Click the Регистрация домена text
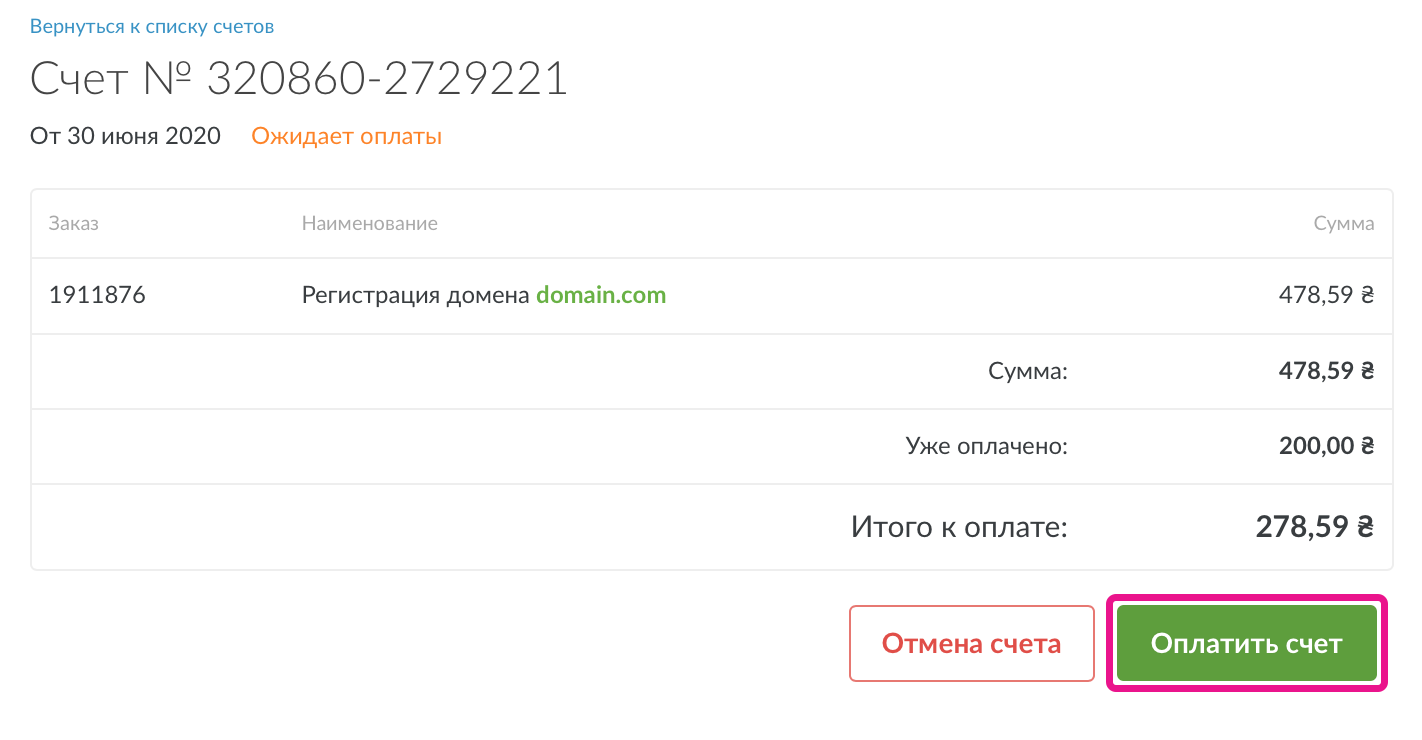 (416, 295)
